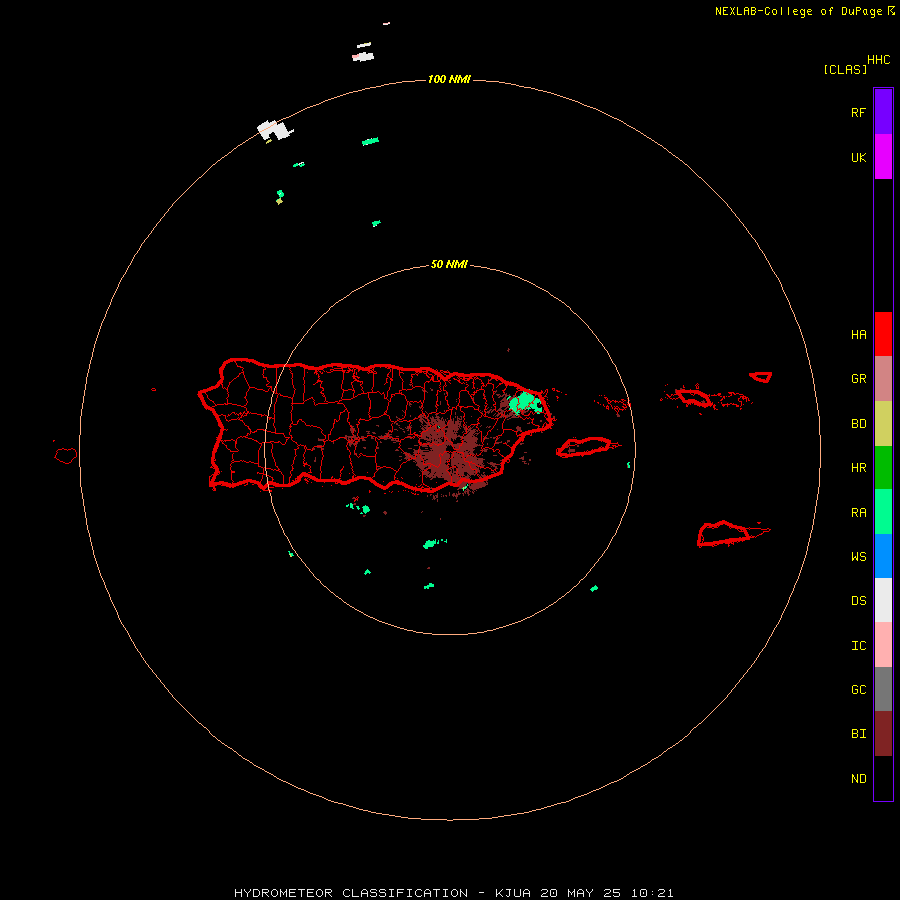The height and width of the screenshot is (900, 900).
Task: Click the RF legend label
Action: point(858,113)
